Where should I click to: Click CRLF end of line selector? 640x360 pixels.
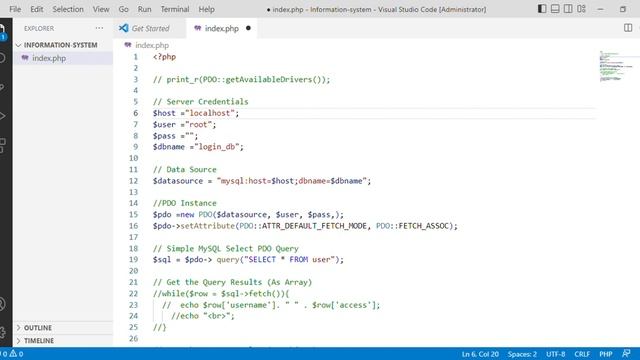point(582,354)
